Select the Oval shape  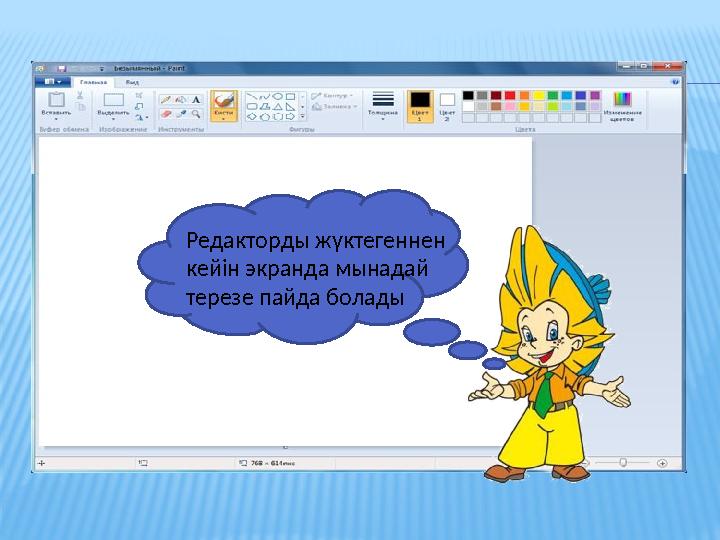[277, 96]
